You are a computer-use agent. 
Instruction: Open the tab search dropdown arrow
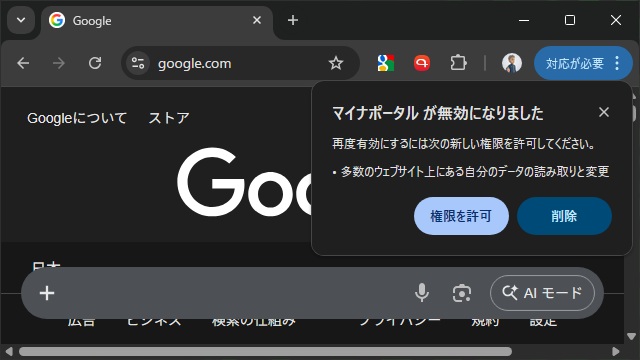click(x=21, y=20)
